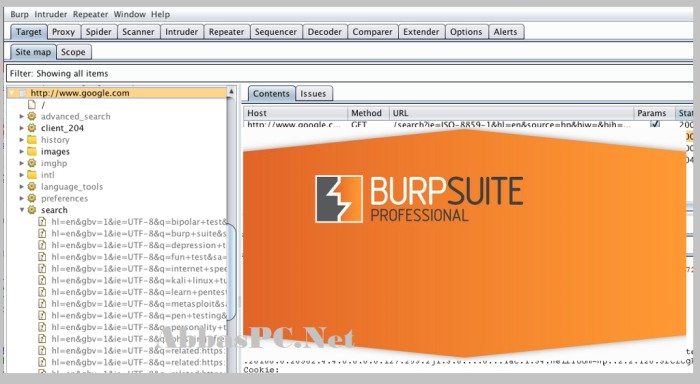Switch to the Proxy tab
Image resolution: width=700 pixels, height=384 pixels.
click(63, 32)
